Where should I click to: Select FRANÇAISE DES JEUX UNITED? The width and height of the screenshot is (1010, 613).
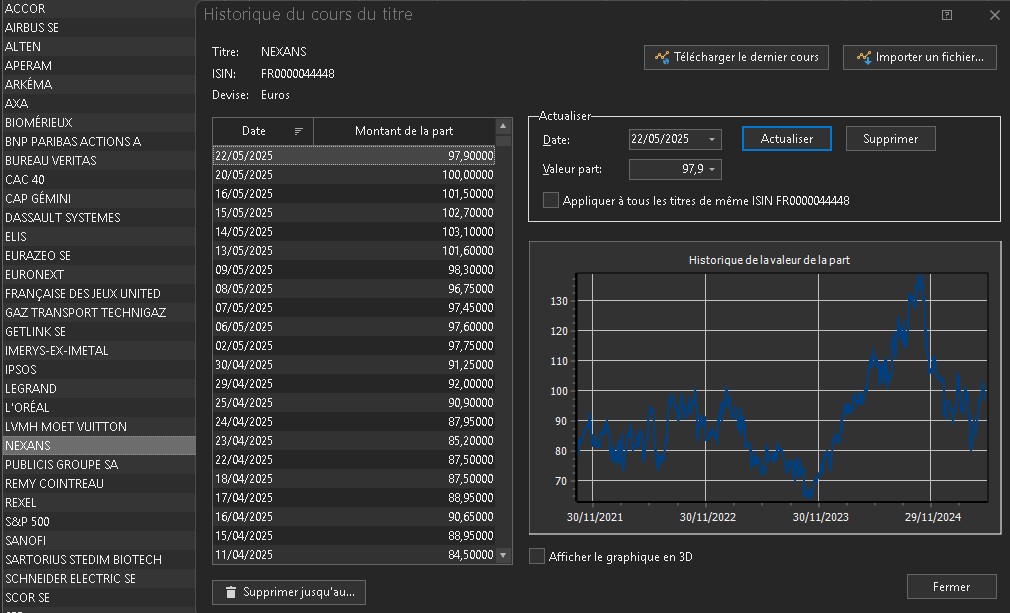pyautogui.click(x=98, y=294)
